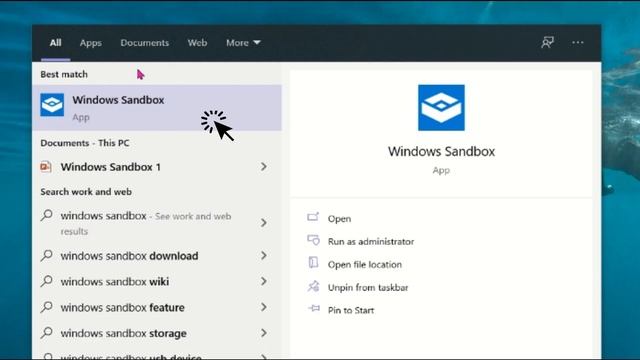This screenshot has height=360, width=640.
Task: Select the windows sandbox See work and web results entry
Action: (157, 222)
